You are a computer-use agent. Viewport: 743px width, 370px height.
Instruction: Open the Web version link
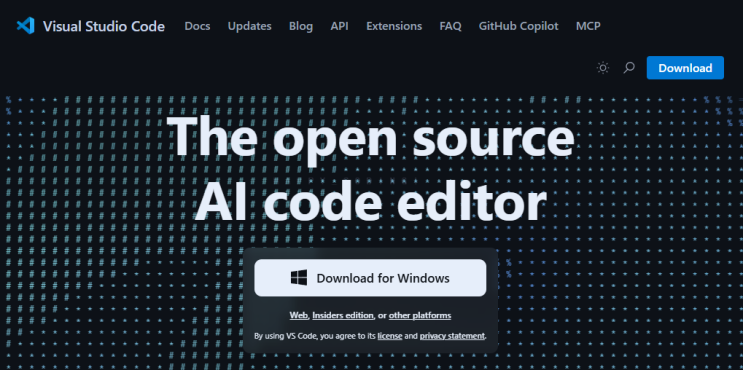tap(299, 316)
